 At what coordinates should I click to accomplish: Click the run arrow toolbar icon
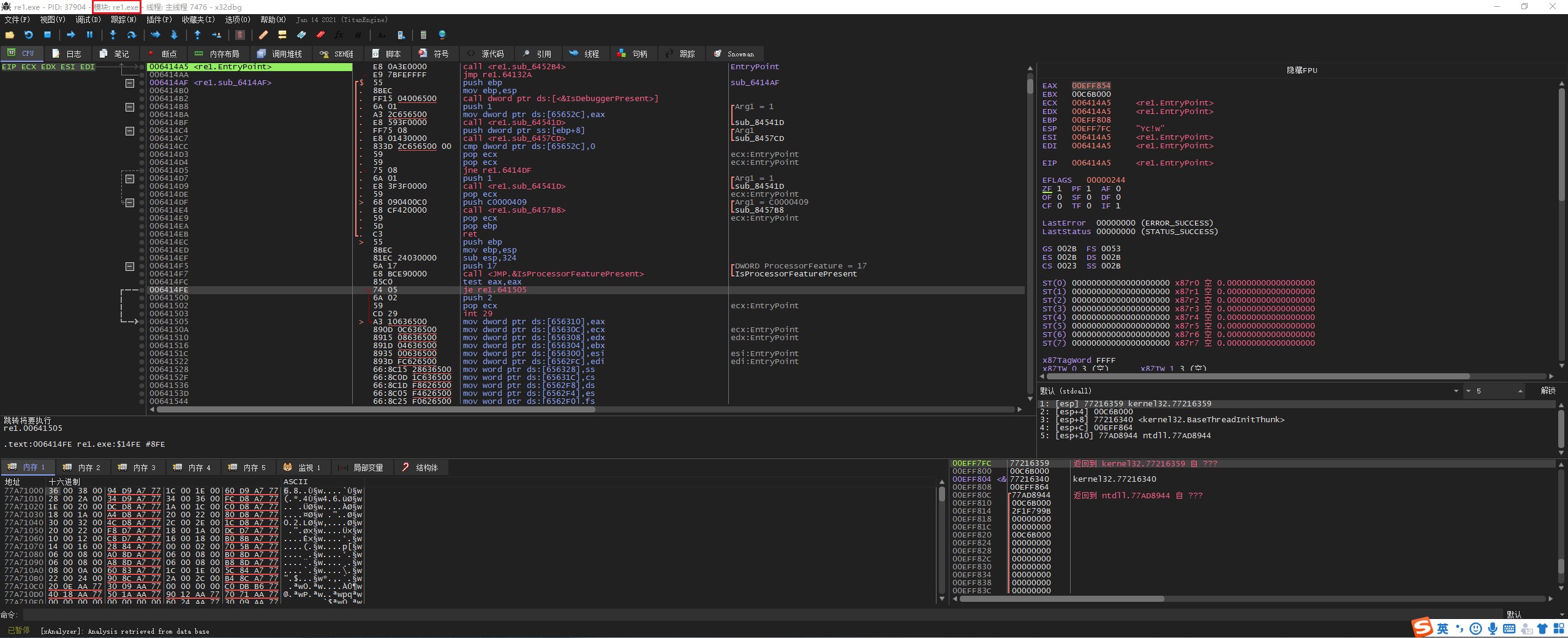tap(70, 35)
